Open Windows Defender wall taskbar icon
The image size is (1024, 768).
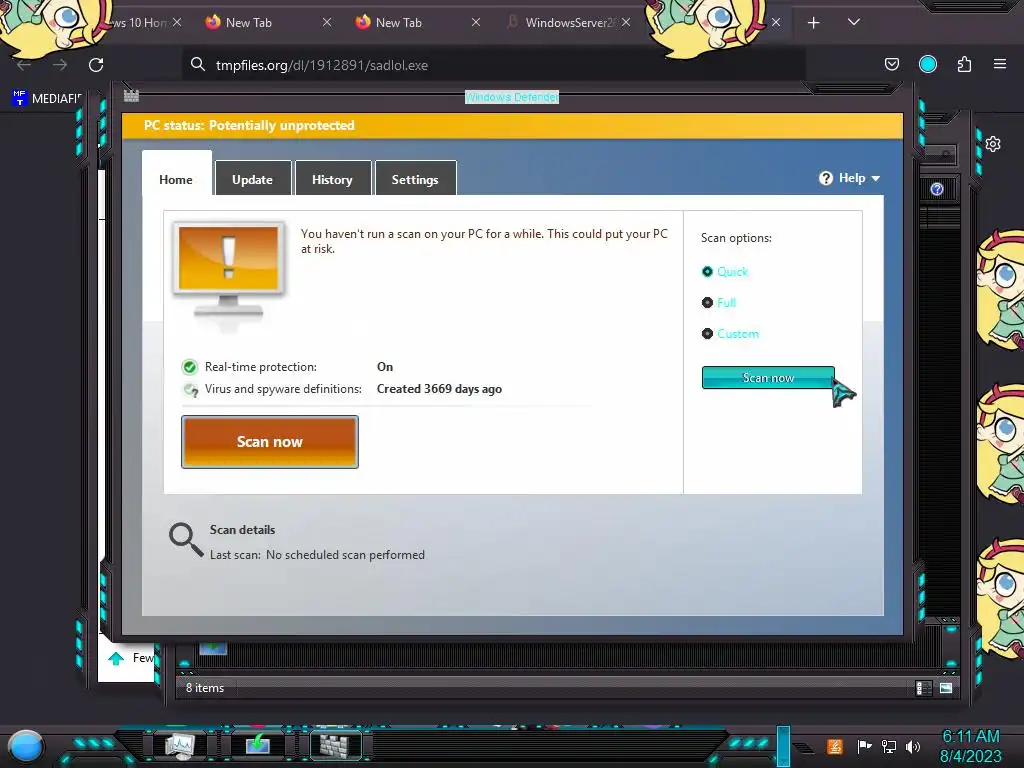335,745
